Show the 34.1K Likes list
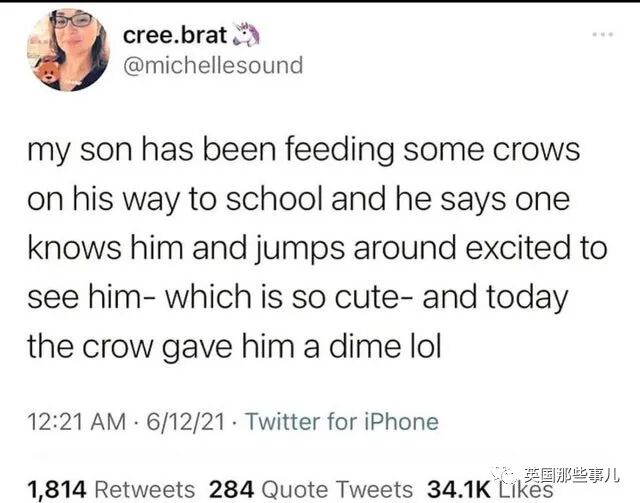640x503 pixels. [x=490, y=489]
